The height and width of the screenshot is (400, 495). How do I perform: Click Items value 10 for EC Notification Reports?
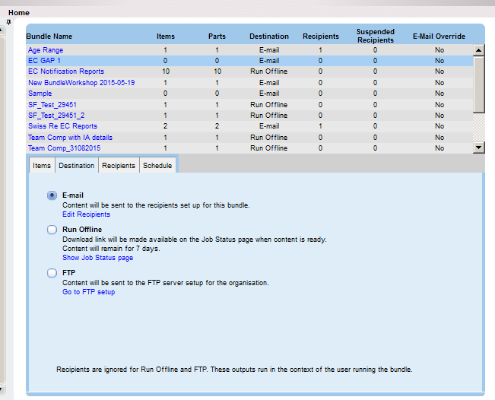point(166,71)
